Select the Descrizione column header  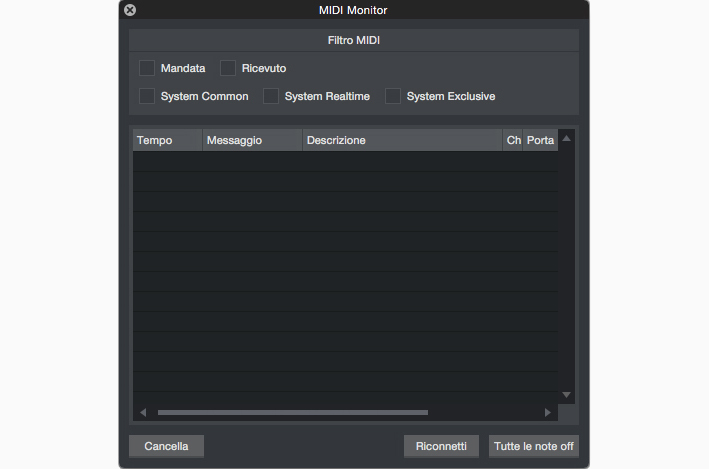click(402, 141)
